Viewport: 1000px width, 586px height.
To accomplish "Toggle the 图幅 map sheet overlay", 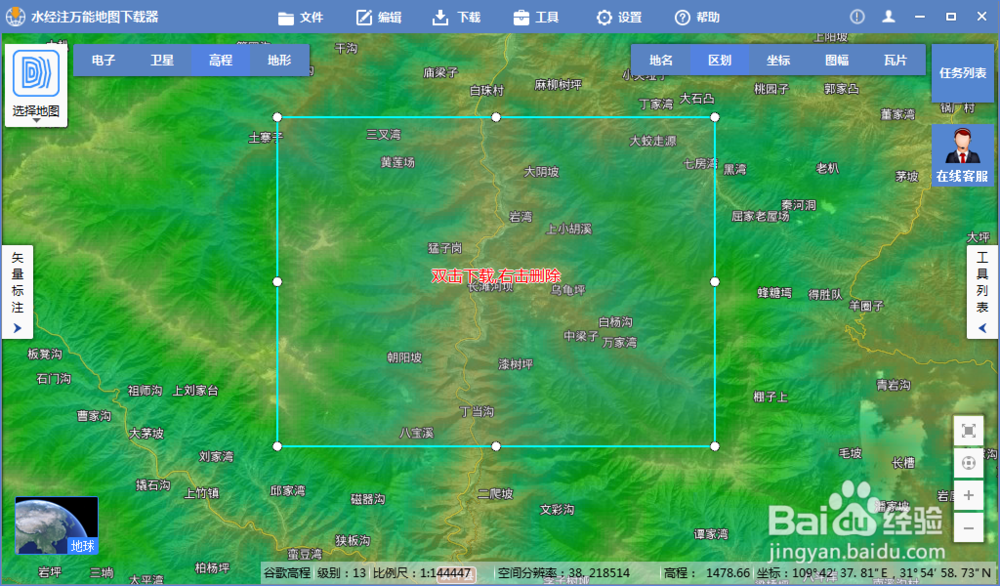I will 837,60.
